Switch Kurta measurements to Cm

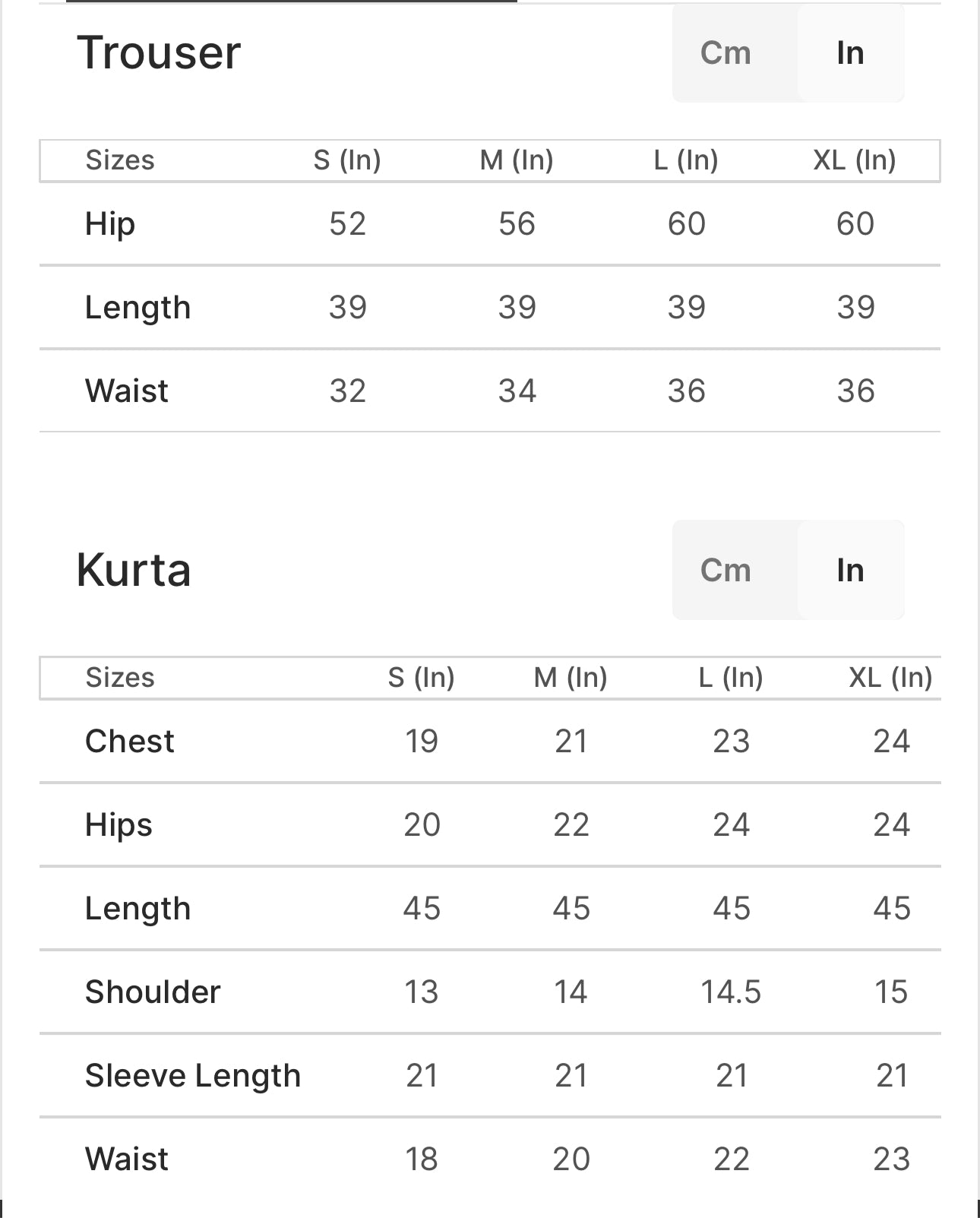point(726,571)
